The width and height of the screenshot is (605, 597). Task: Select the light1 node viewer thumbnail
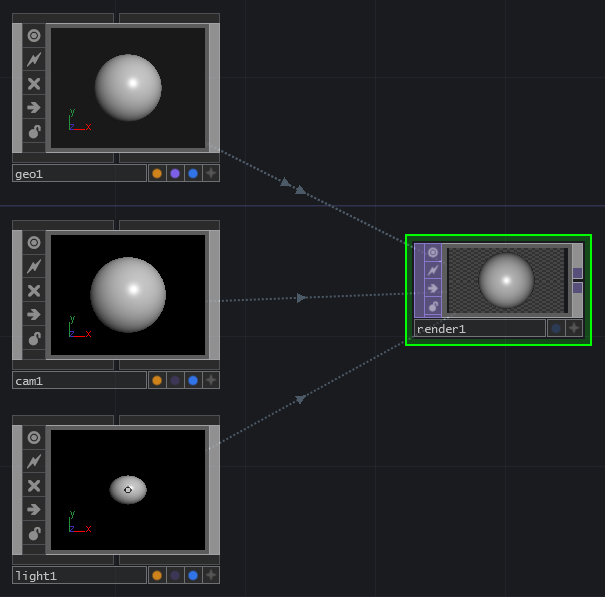point(128,491)
